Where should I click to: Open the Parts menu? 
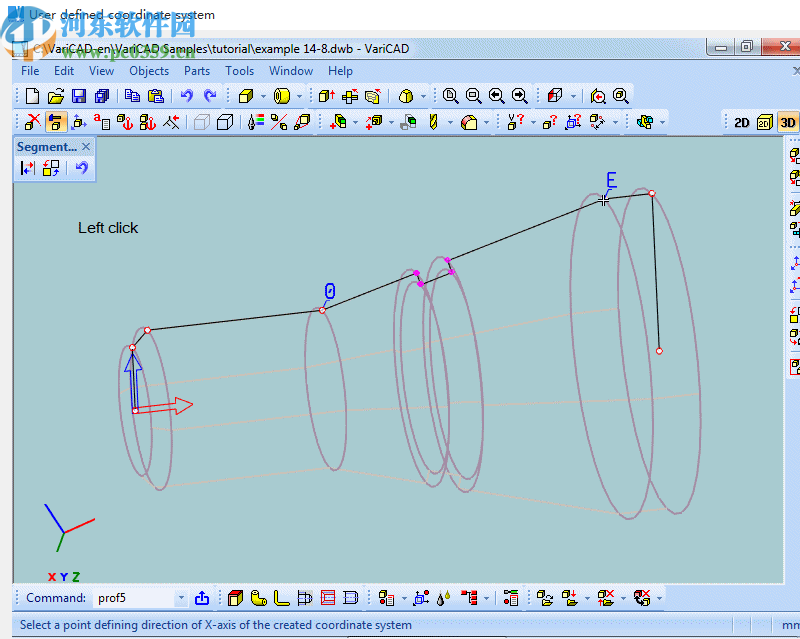197,71
